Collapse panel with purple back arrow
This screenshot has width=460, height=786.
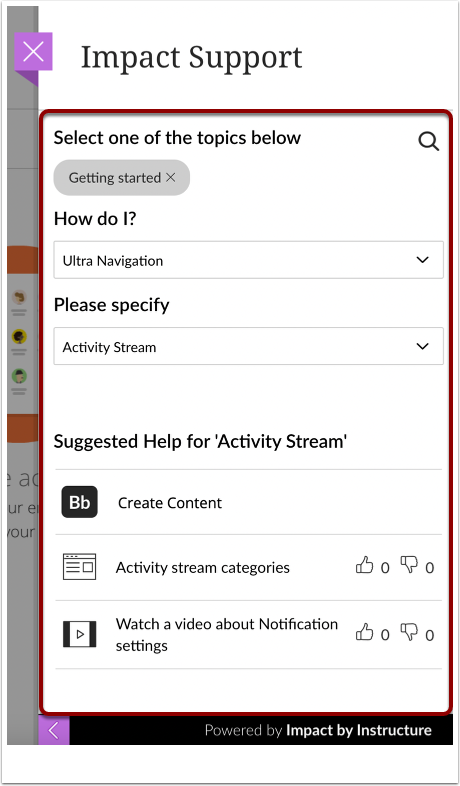54,730
